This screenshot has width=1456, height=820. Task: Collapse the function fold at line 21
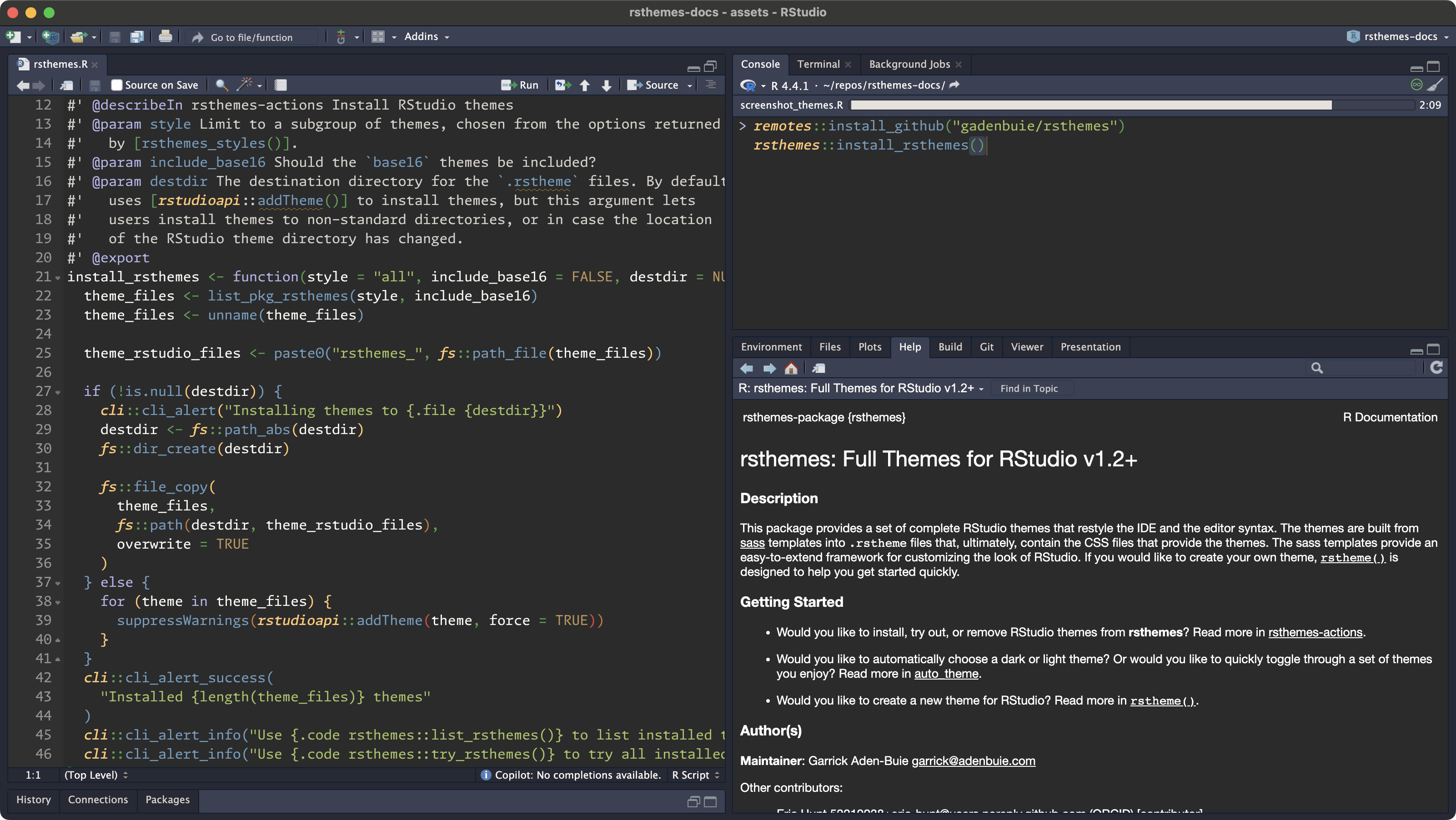tap(58, 277)
